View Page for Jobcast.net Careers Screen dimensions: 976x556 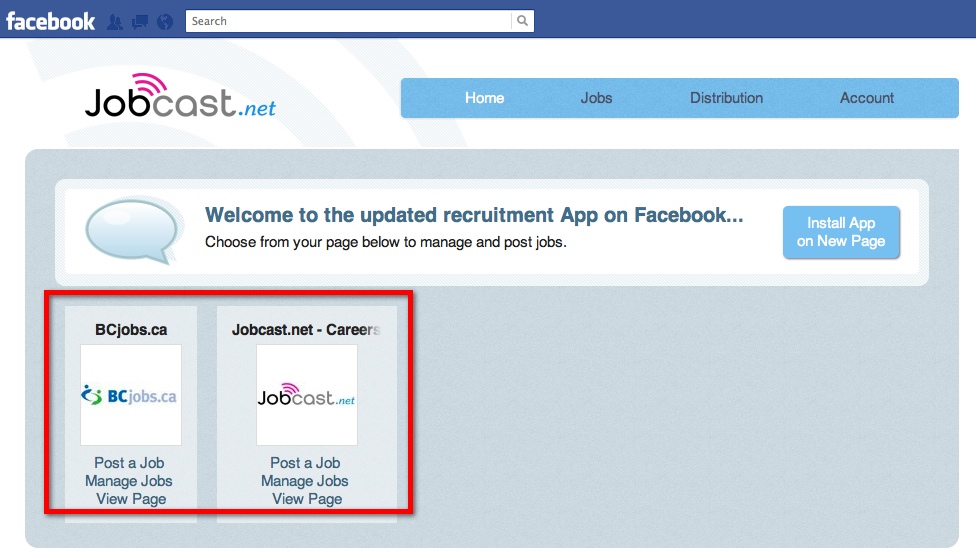pyautogui.click(x=307, y=499)
